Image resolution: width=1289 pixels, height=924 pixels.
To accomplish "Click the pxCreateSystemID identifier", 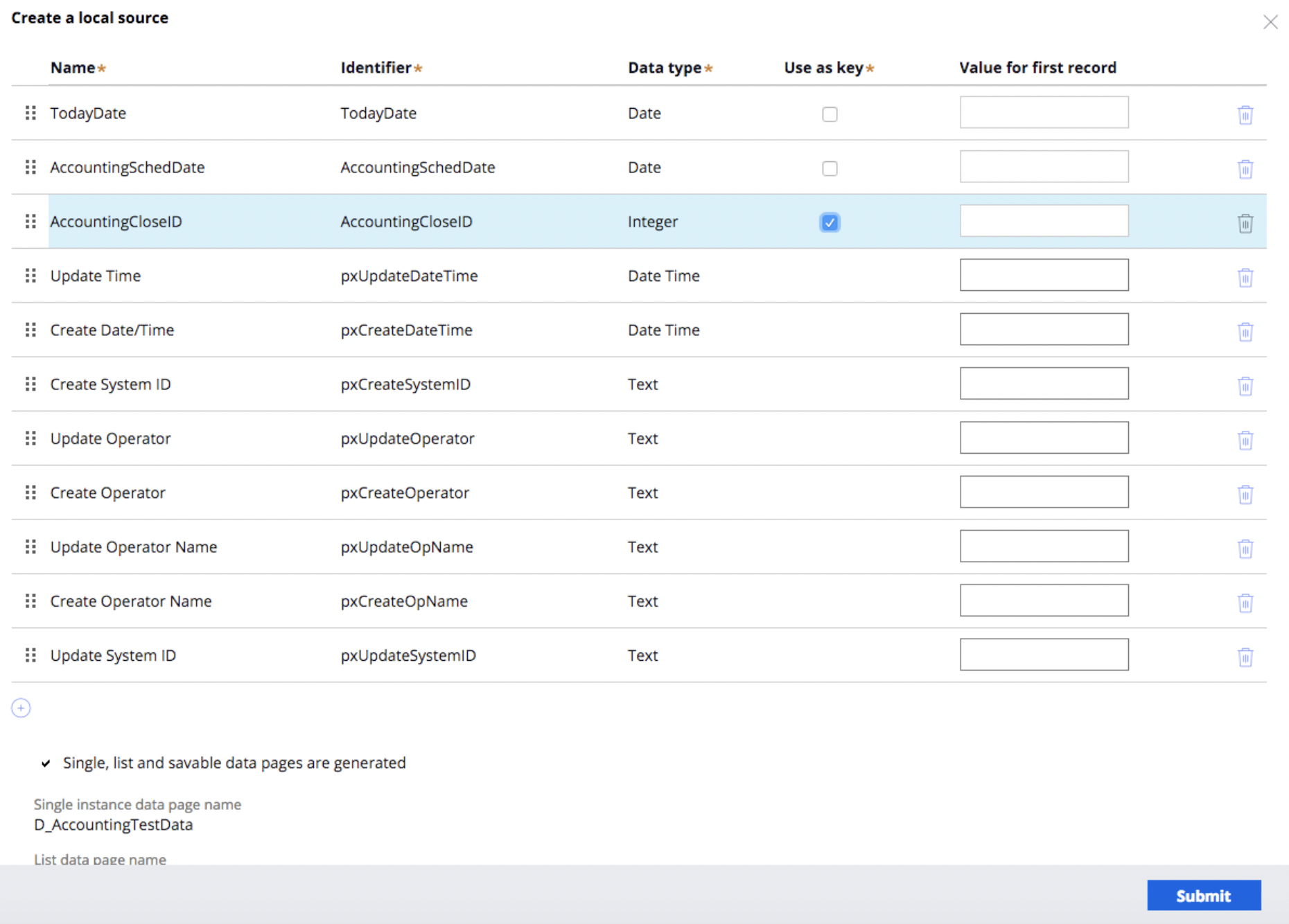I will [405, 384].
